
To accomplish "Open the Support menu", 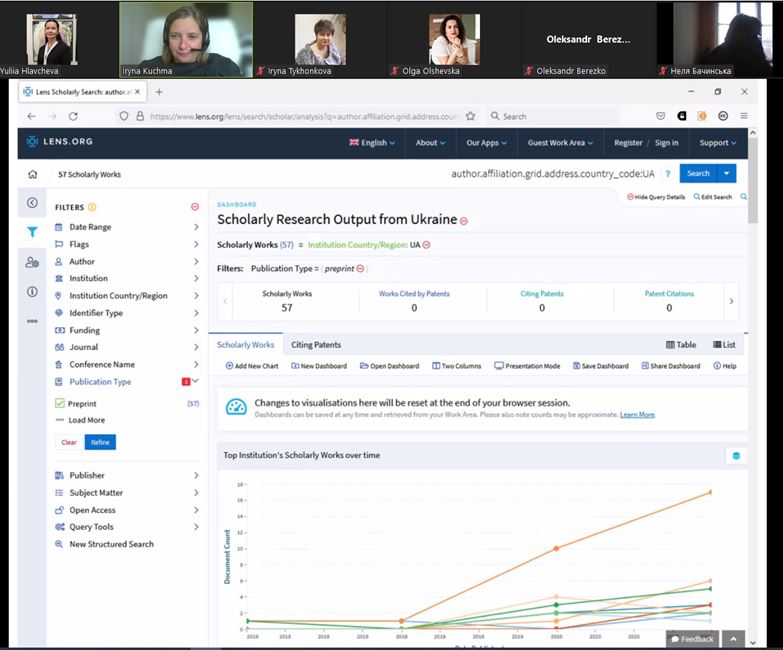I will pyautogui.click(x=718, y=143).
